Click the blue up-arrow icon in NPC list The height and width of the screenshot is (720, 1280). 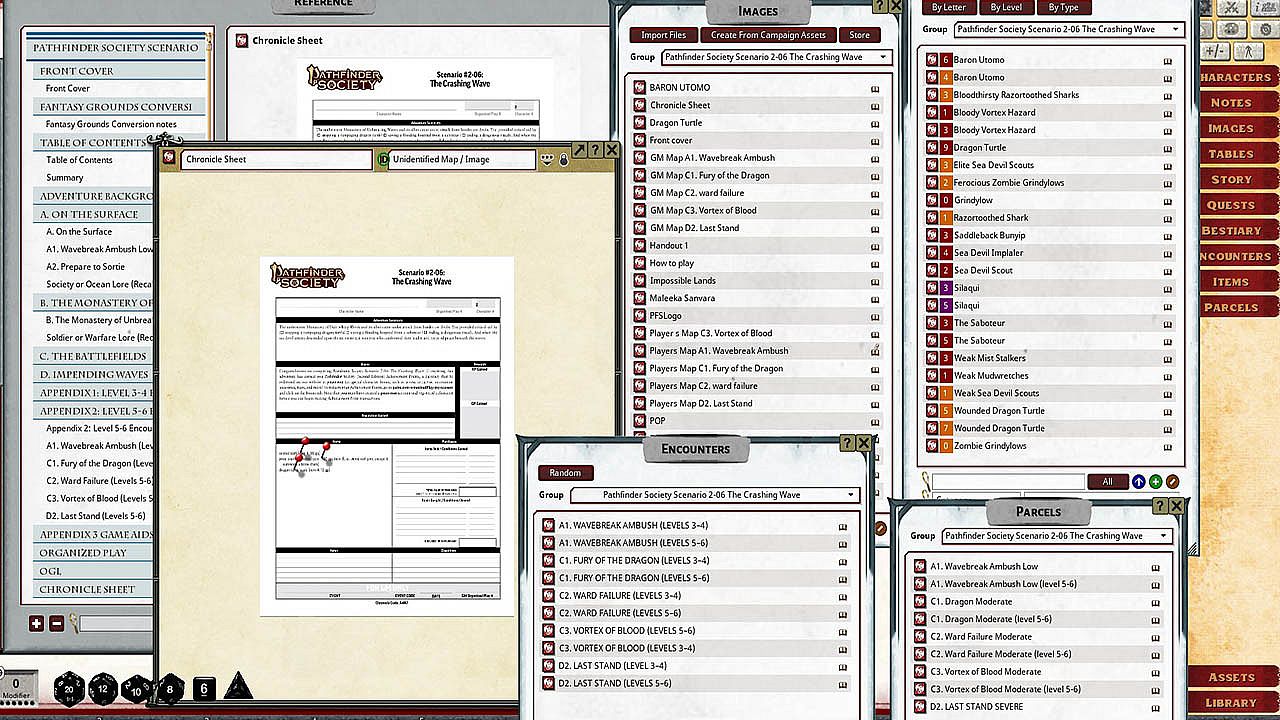[x=1138, y=482]
